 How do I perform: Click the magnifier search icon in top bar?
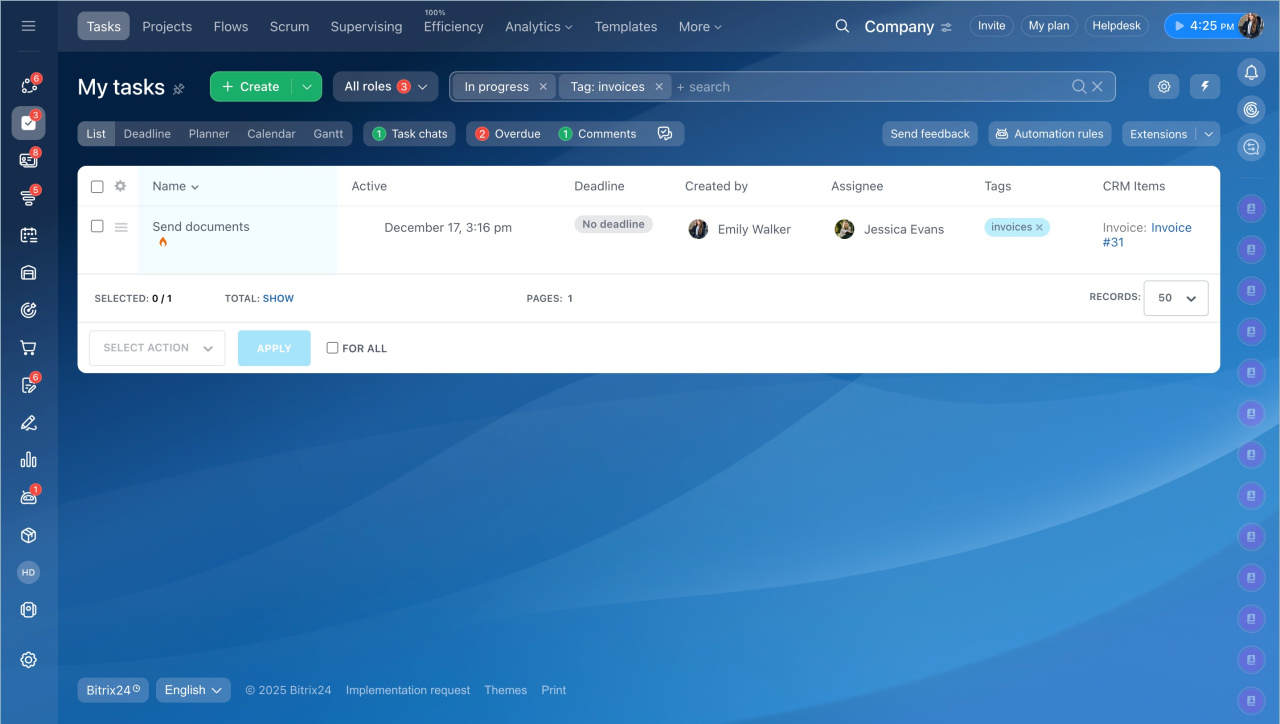pos(842,26)
